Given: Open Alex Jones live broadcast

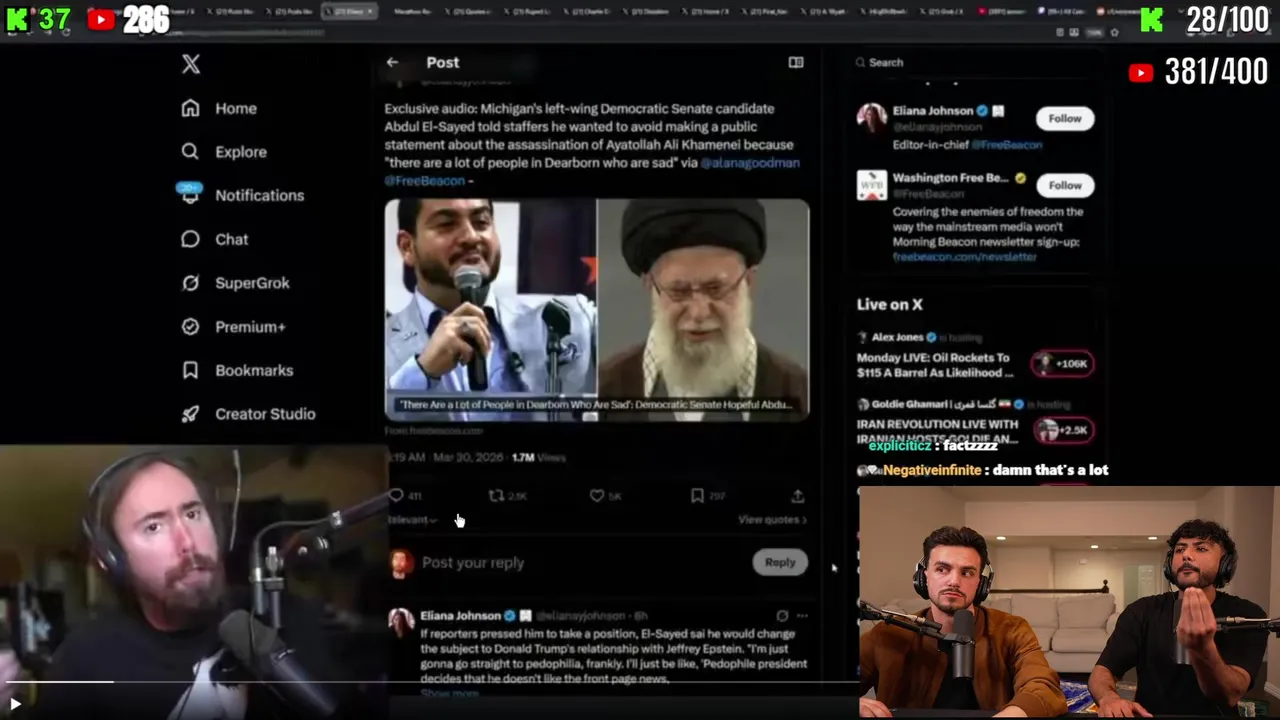Looking at the screenshot, I should (935, 365).
